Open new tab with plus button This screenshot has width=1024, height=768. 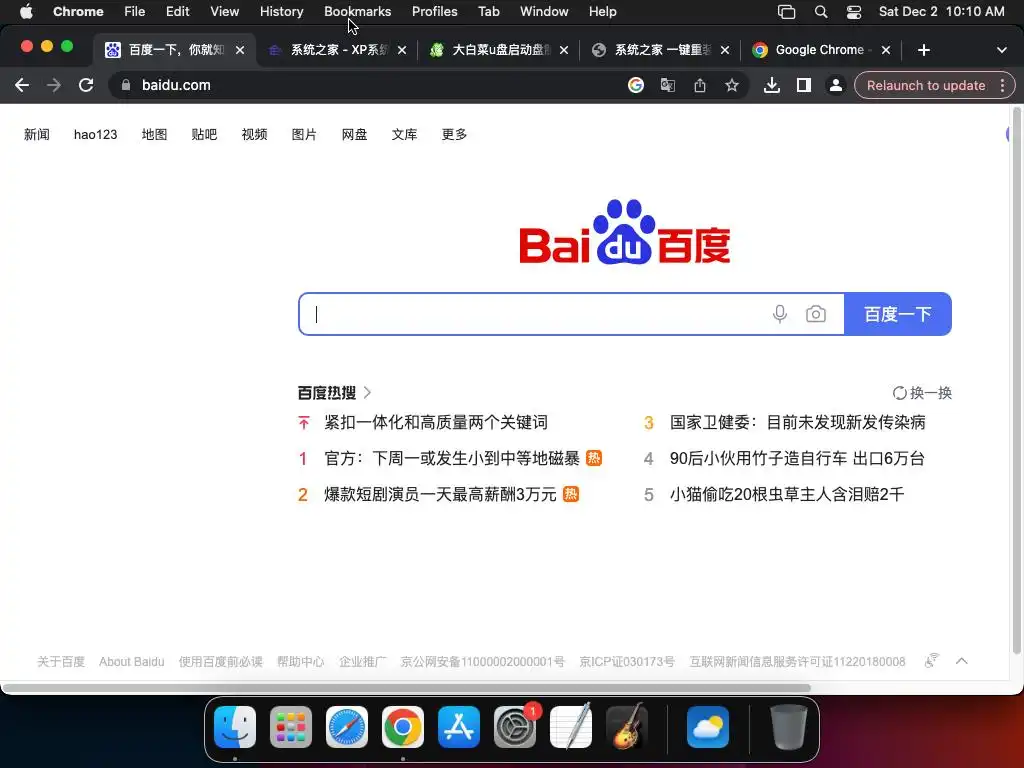(923, 50)
